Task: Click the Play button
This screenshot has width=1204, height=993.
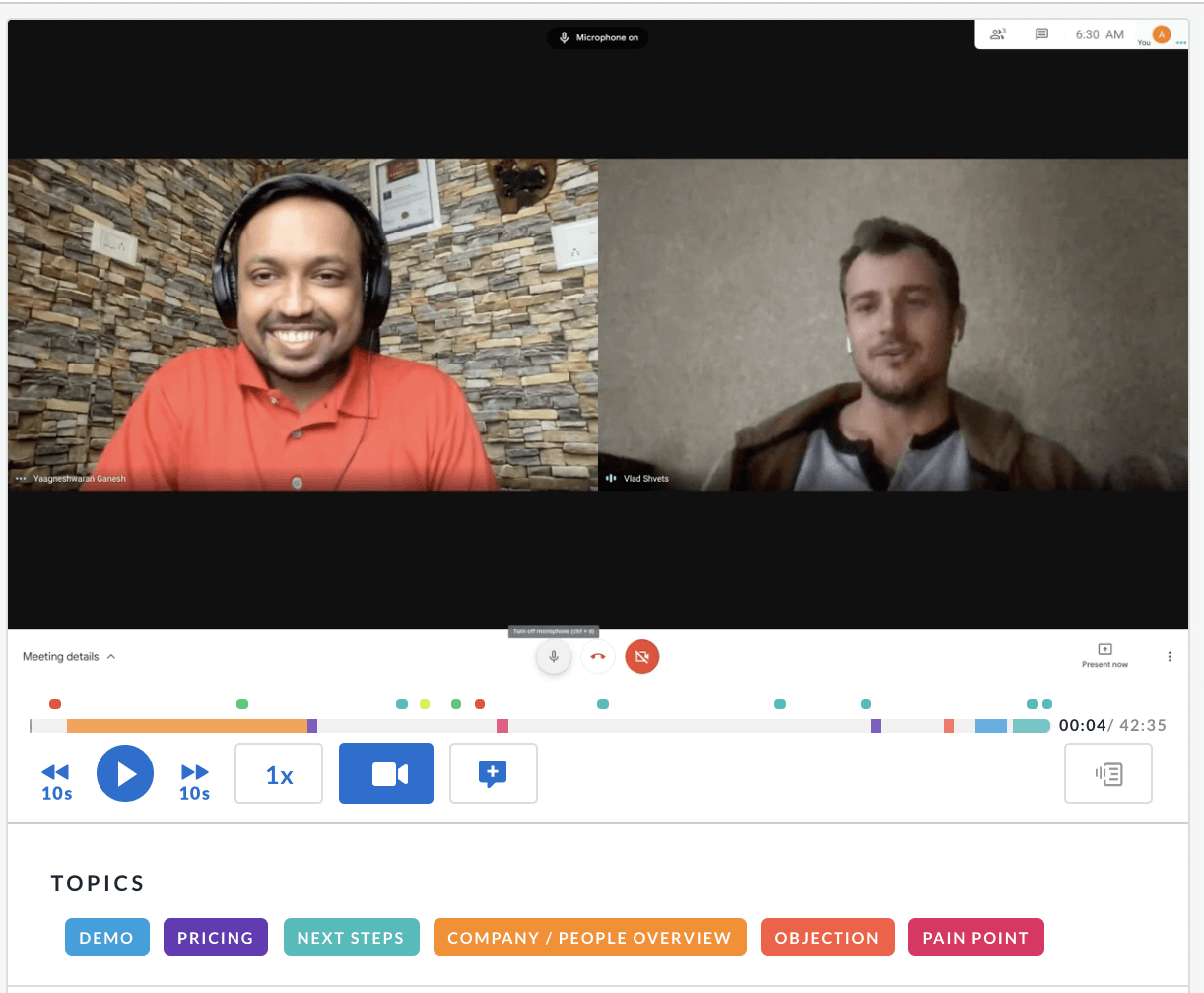Action: pos(125,773)
